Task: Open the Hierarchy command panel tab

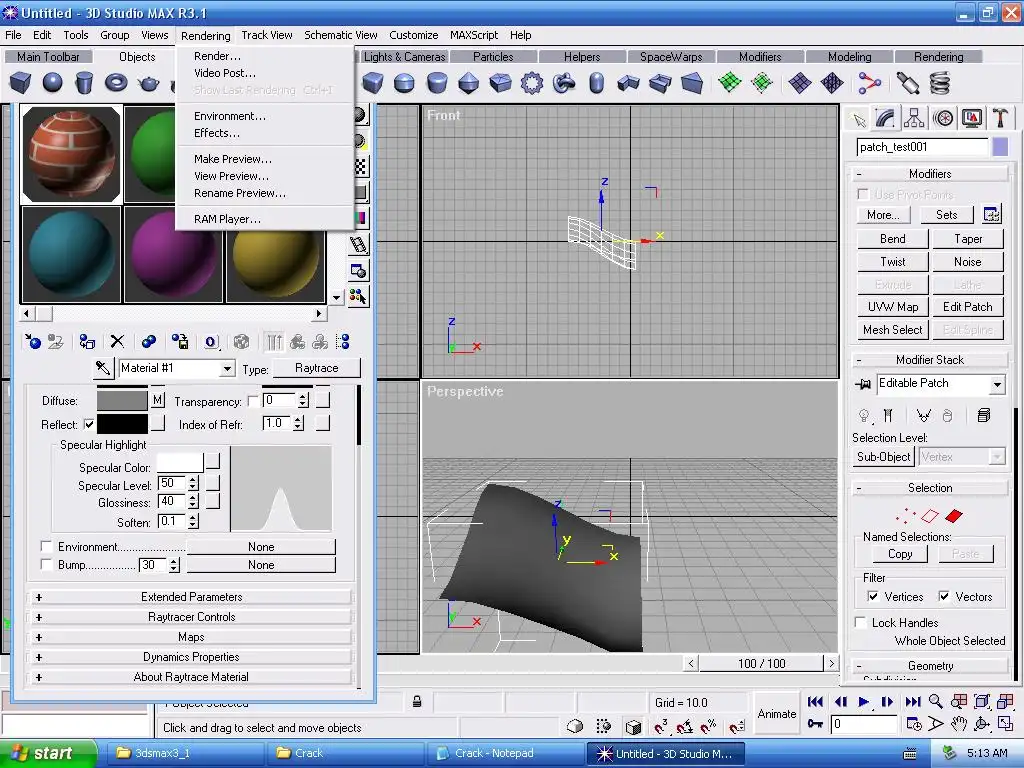Action: pyautogui.click(x=914, y=118)
